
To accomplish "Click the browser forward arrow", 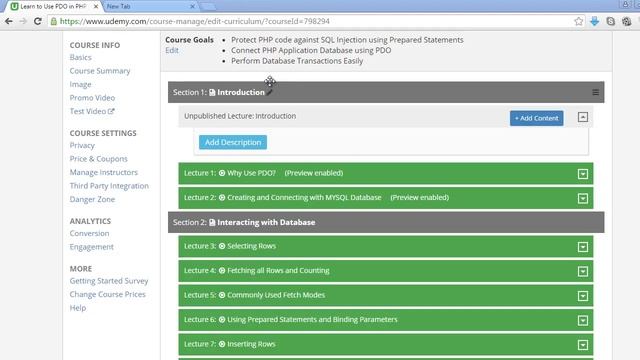I will [x=23, y=21].
